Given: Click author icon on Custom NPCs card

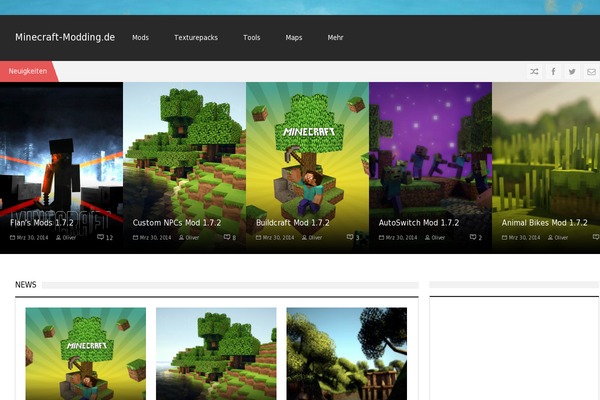Looking at the screenshot, I should pos(181,238).
